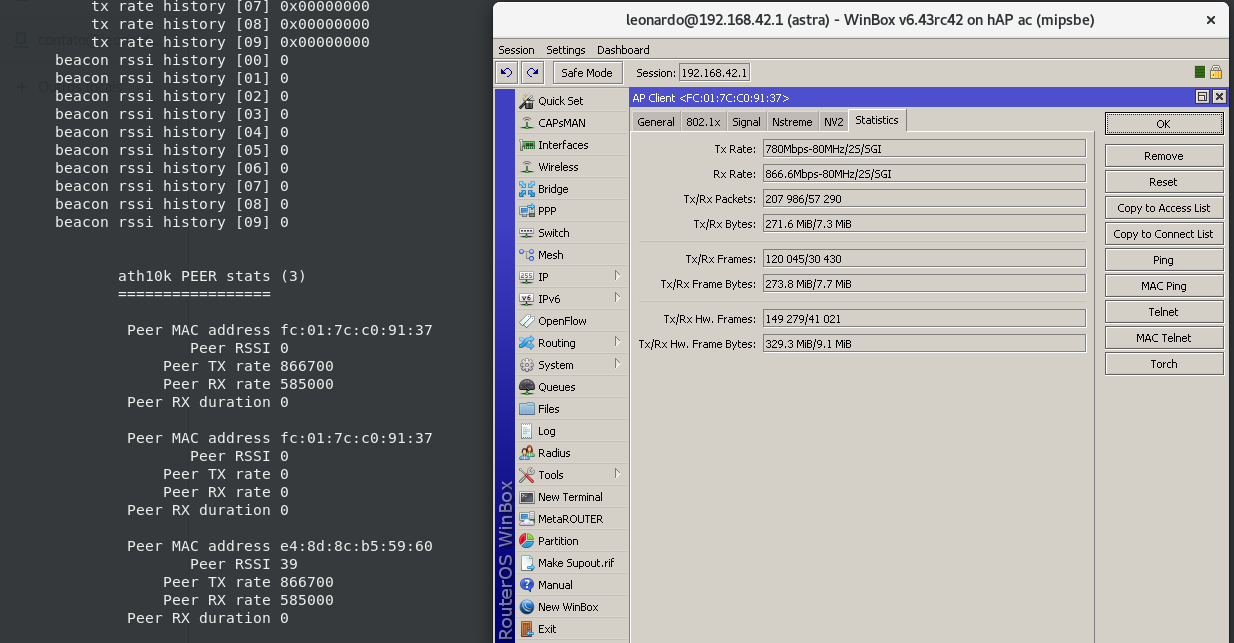Click the Redo arrow icon in WinBox toolbar

pyautogui.click(x=532, y=73)
